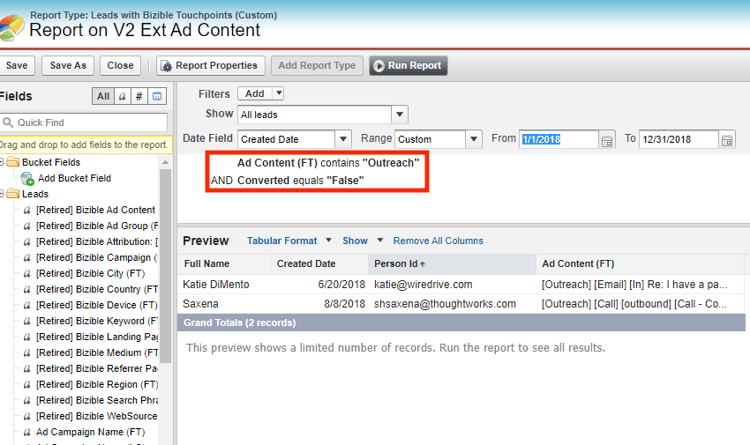Viewport: 750px width, 445px height.
Task: Click the From date input field
Action: point(559,139)
